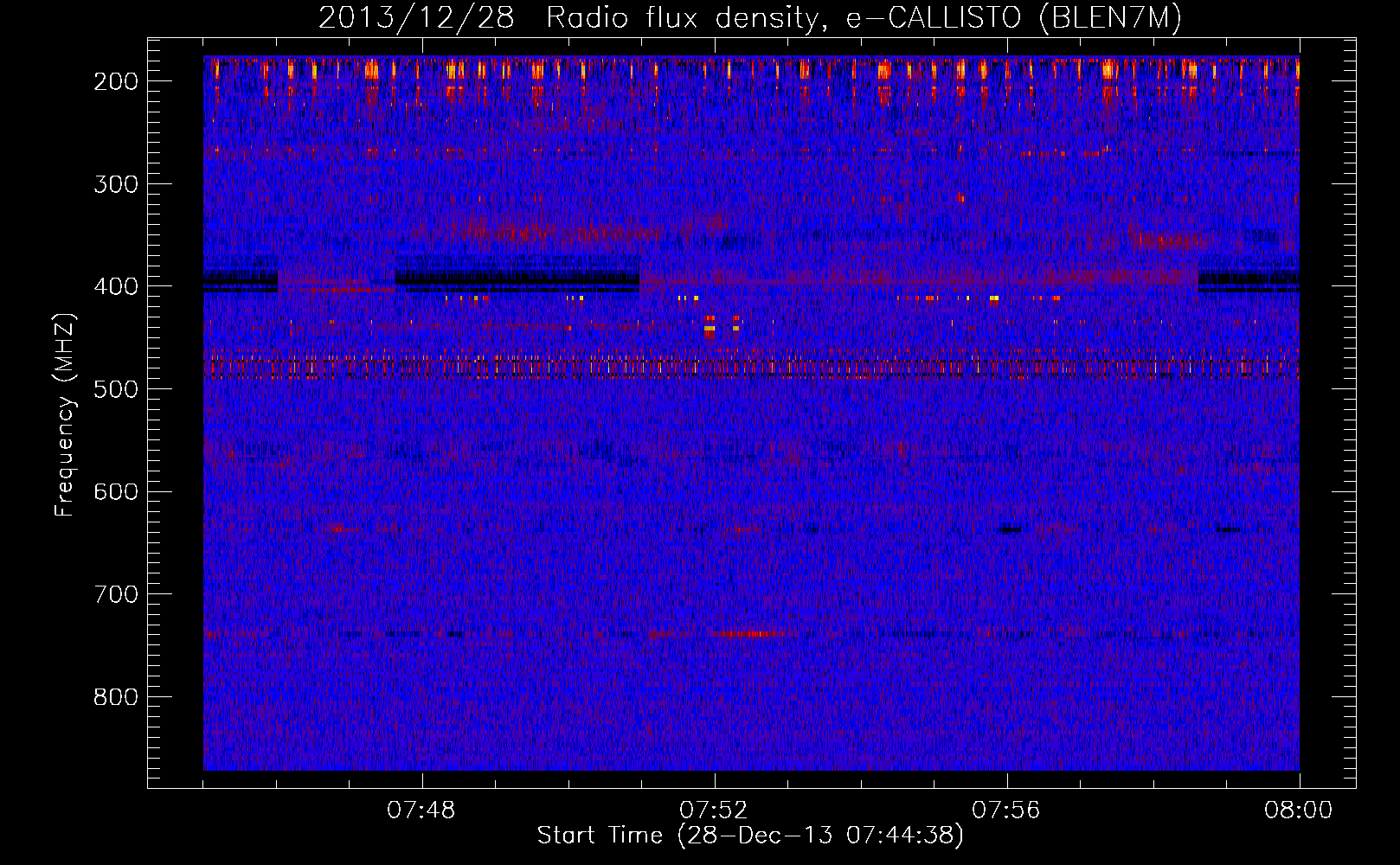Screen dimensions: 1400x865
Task: Click the 700 frequency tick label
Action: click(116, 594)
